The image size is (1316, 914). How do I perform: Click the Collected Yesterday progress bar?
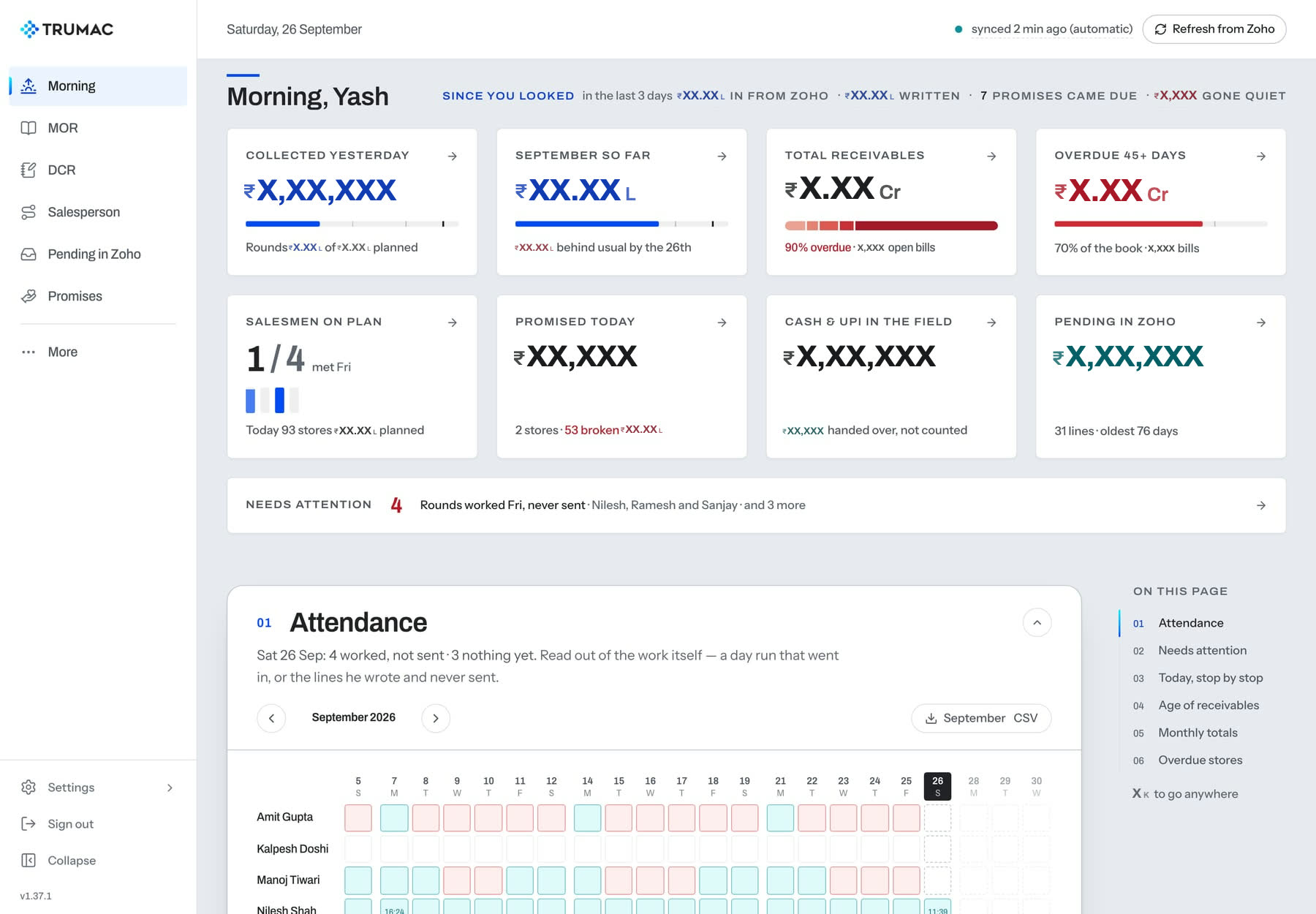tap(352, 224)
